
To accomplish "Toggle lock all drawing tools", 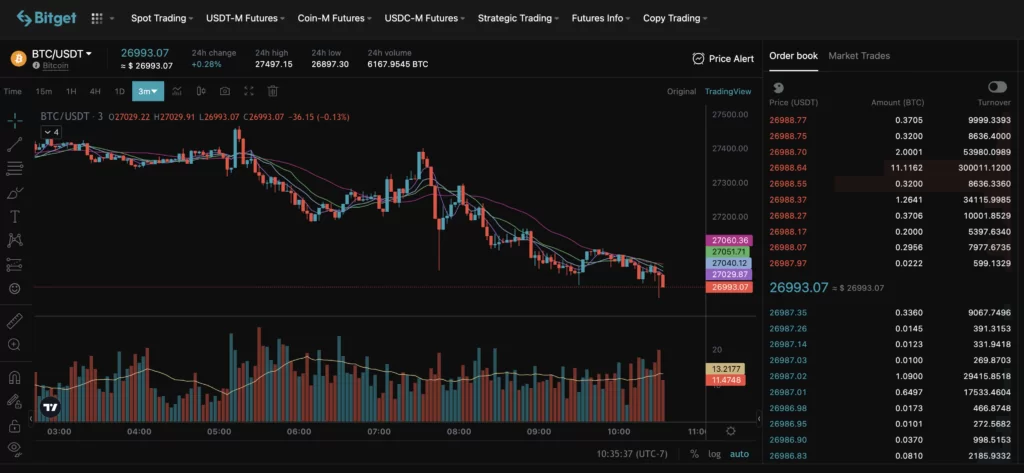I will [15, 425].
